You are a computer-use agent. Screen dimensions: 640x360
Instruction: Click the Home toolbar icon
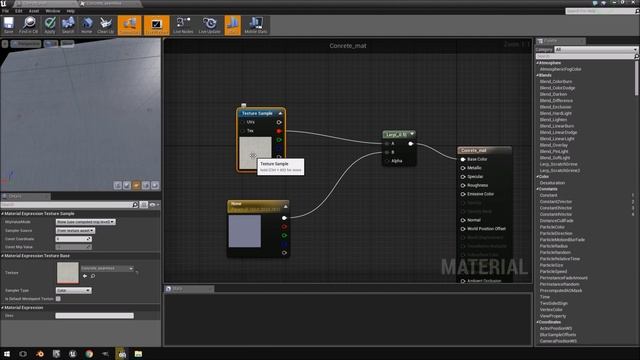click(87, 25)
